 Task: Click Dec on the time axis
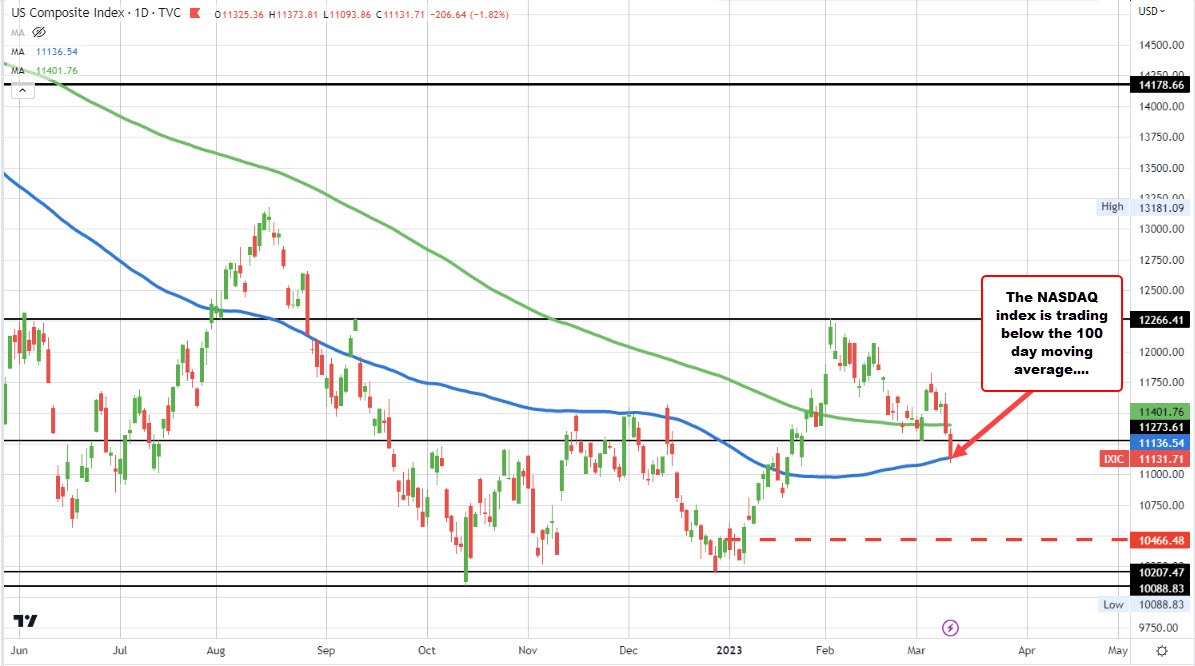click(x=628, y=650)
